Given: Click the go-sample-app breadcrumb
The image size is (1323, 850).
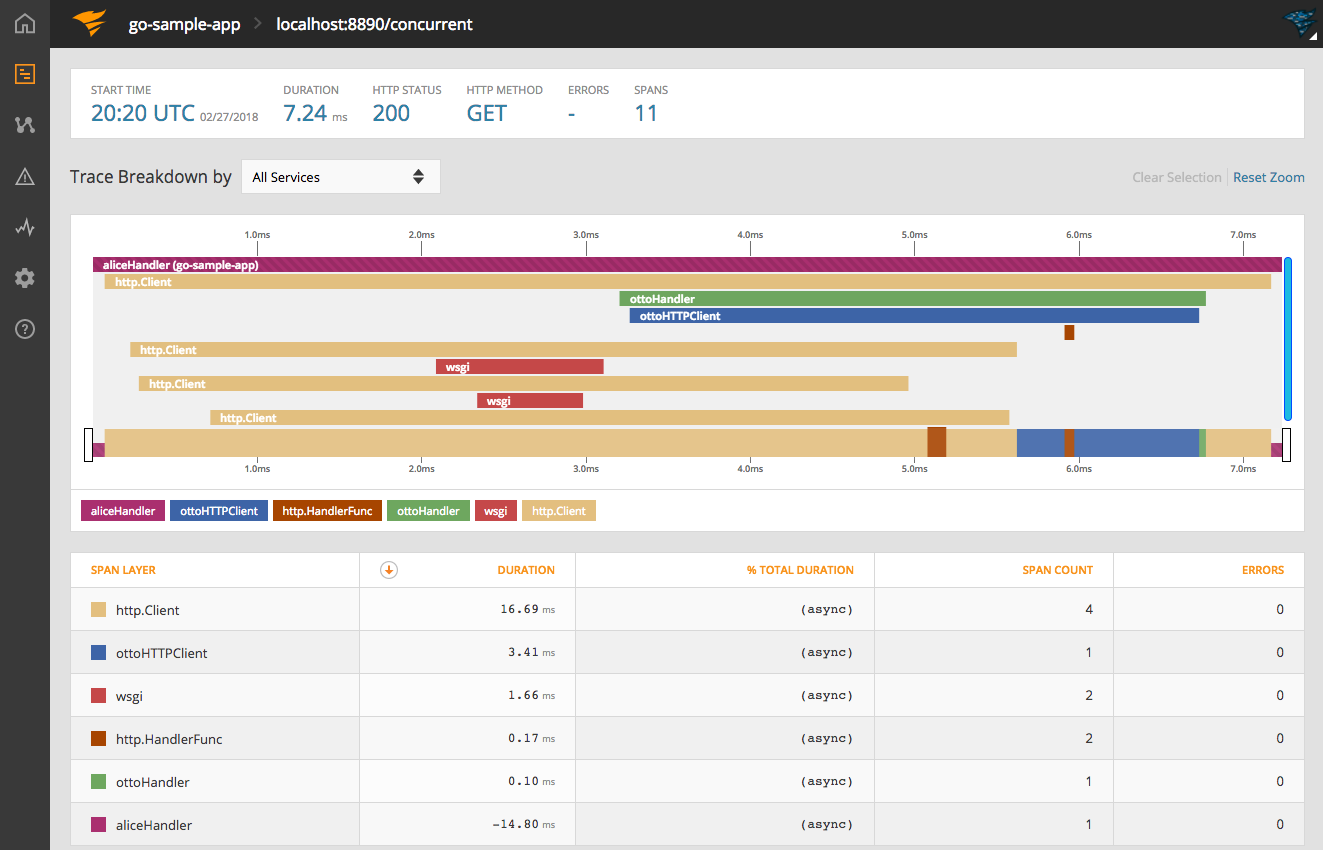Looking at the screenshot, I should point(184,24).
